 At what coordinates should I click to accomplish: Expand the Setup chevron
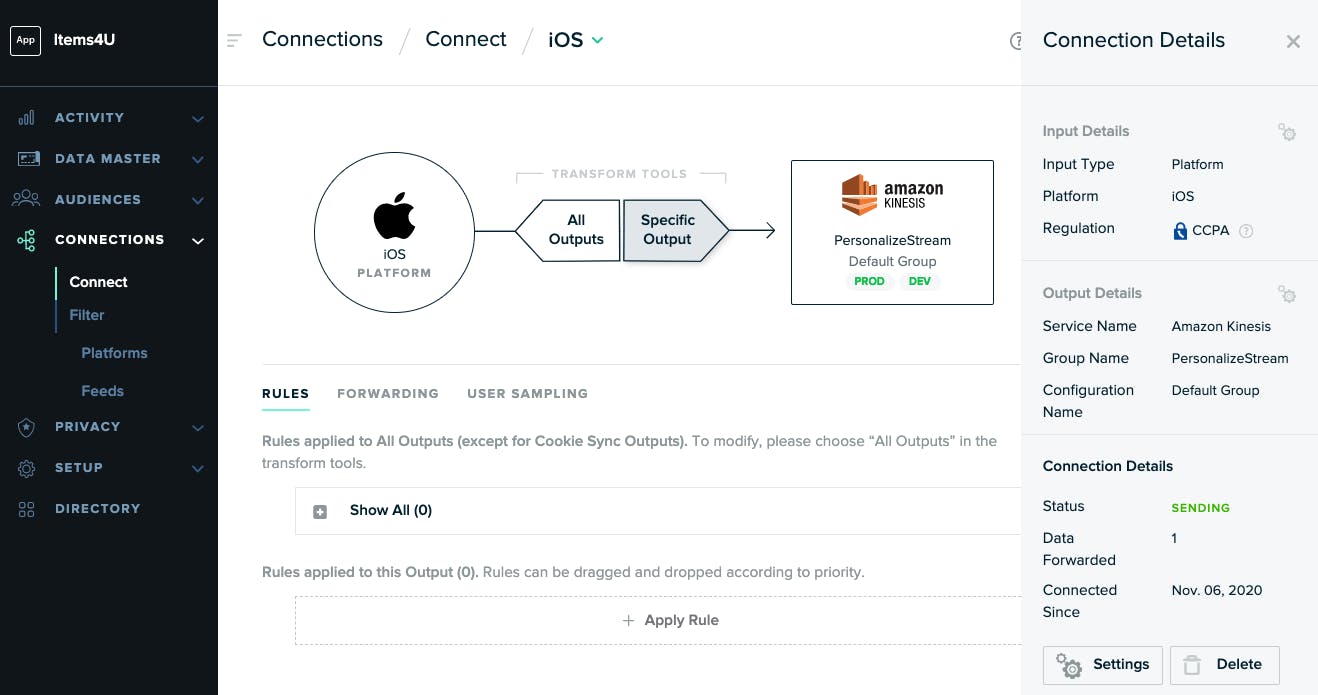[198, 469]
